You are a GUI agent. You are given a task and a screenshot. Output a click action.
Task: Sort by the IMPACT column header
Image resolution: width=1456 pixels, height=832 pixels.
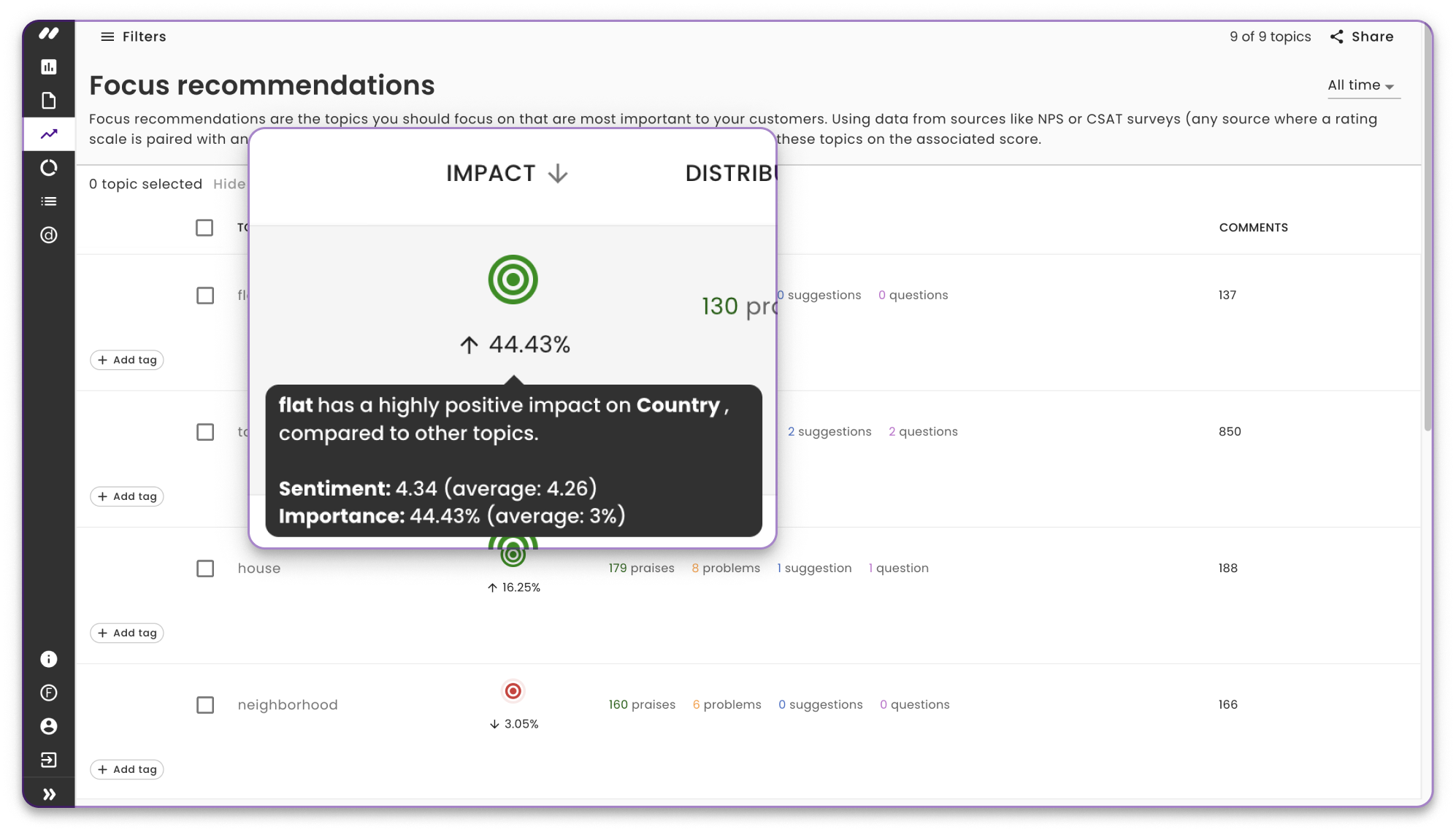491,174
